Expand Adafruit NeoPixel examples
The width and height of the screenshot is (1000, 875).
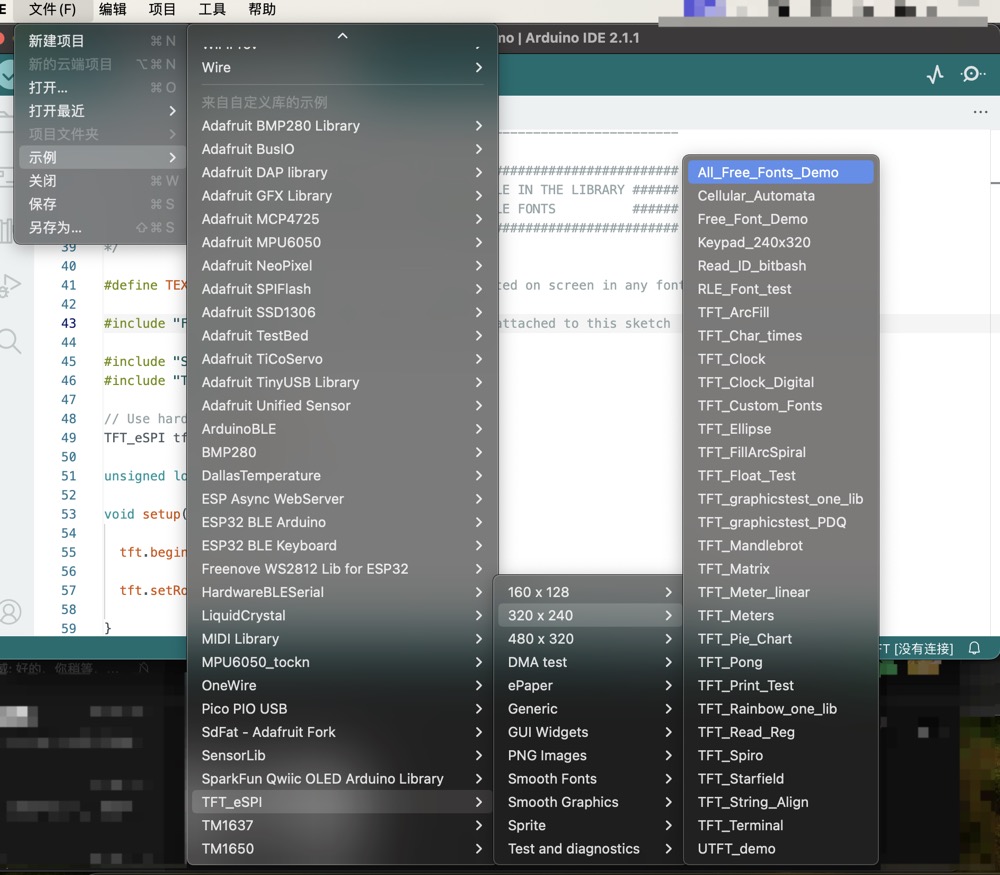point(342,266)
